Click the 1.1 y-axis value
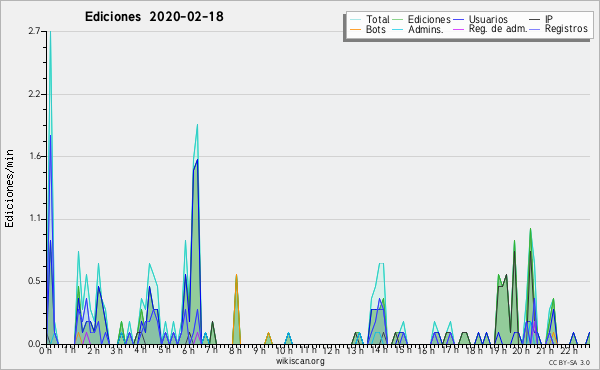The width and height of the screenshot is (600, 370). (x=35, y=219)
